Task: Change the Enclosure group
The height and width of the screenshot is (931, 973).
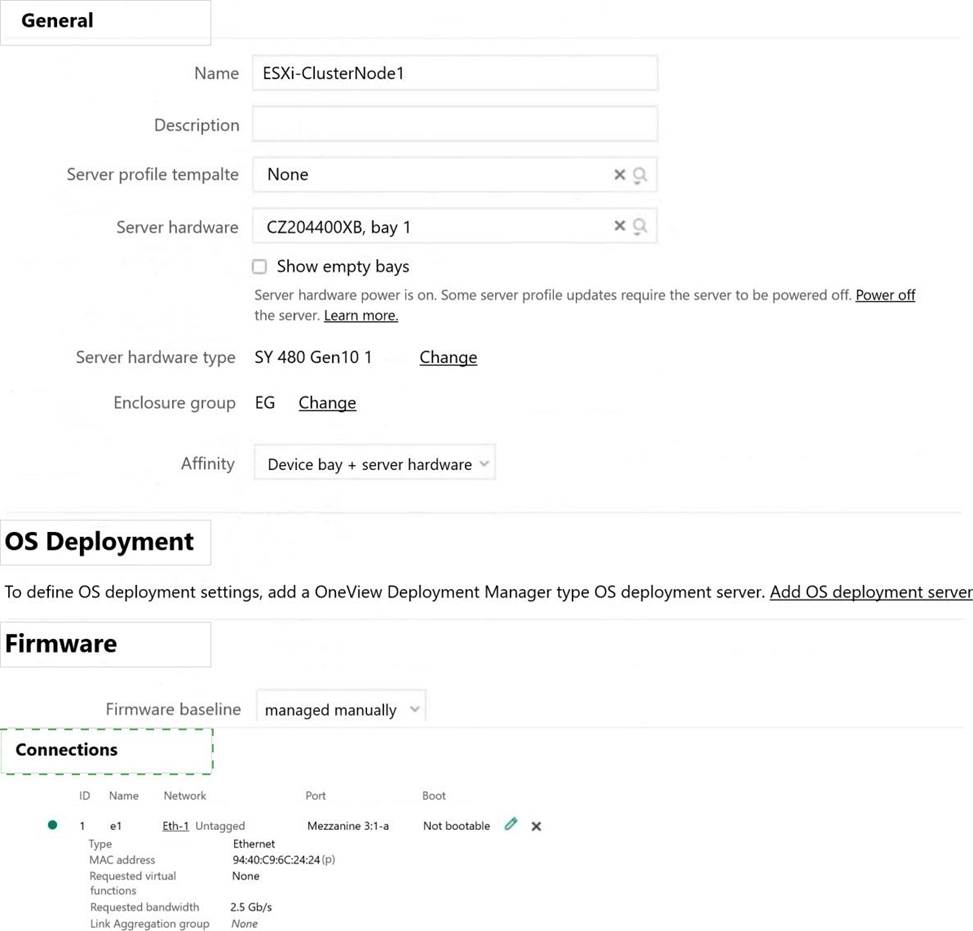Action: [x=327, y=403]
